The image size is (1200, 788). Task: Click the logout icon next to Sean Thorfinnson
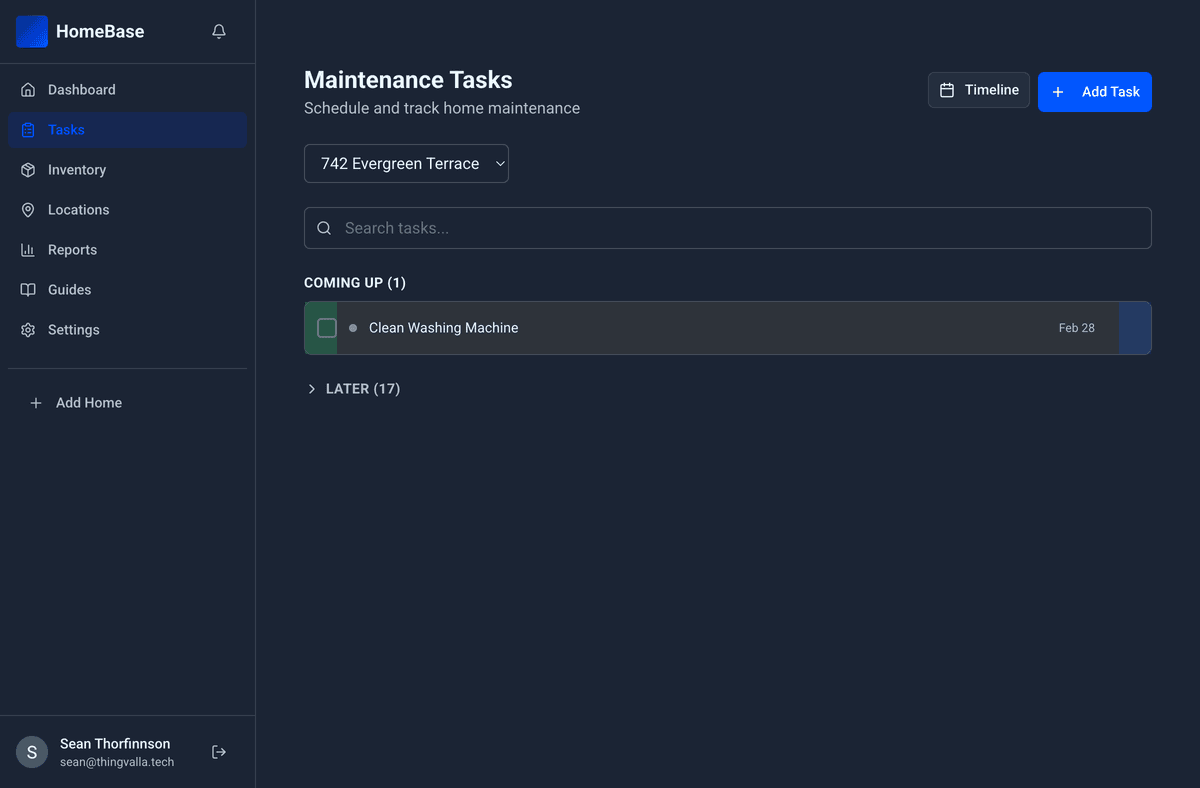point(218,751)
